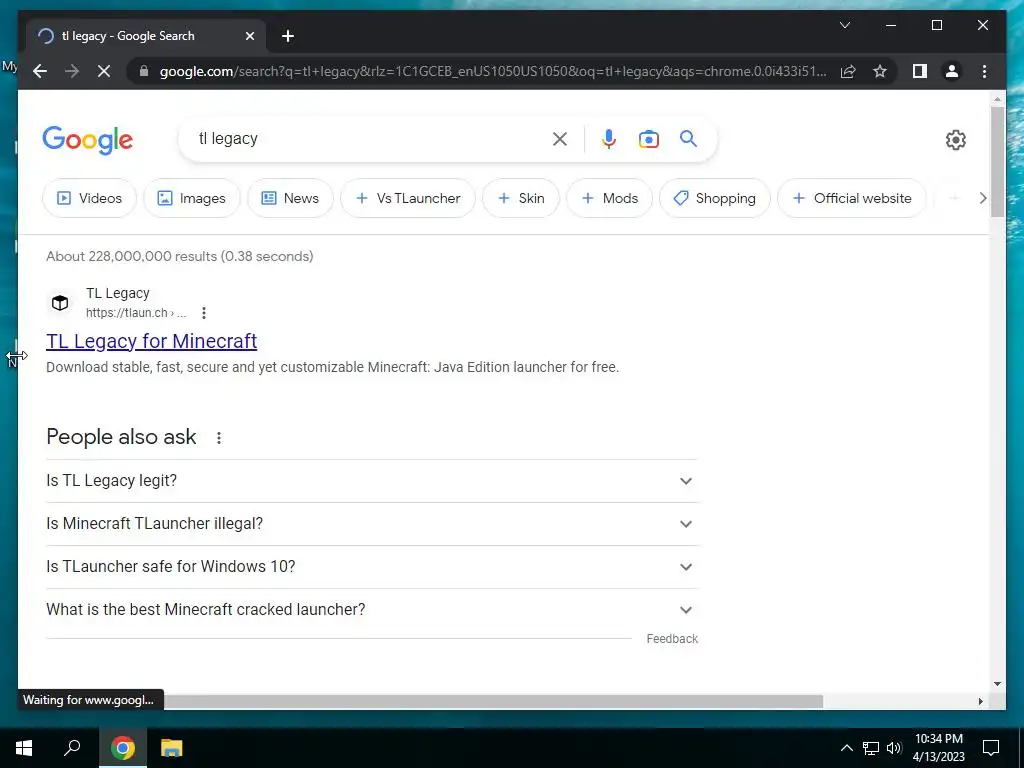Expand 'Is TL Legacy legit?' question

coord(372,481)
